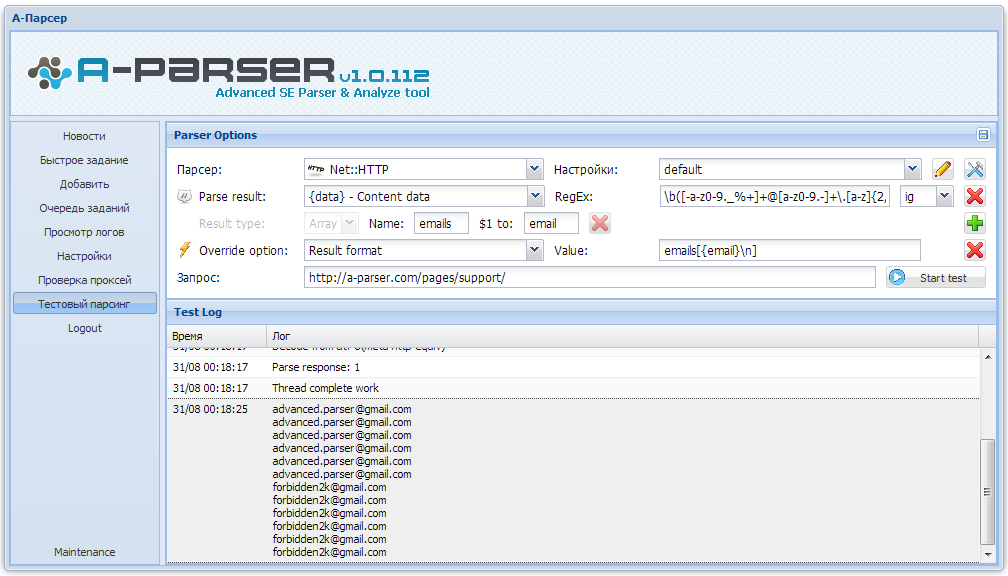Click the Test Log panel title
The width and height of the screenshot is (1008, 576).
(198, 312)
